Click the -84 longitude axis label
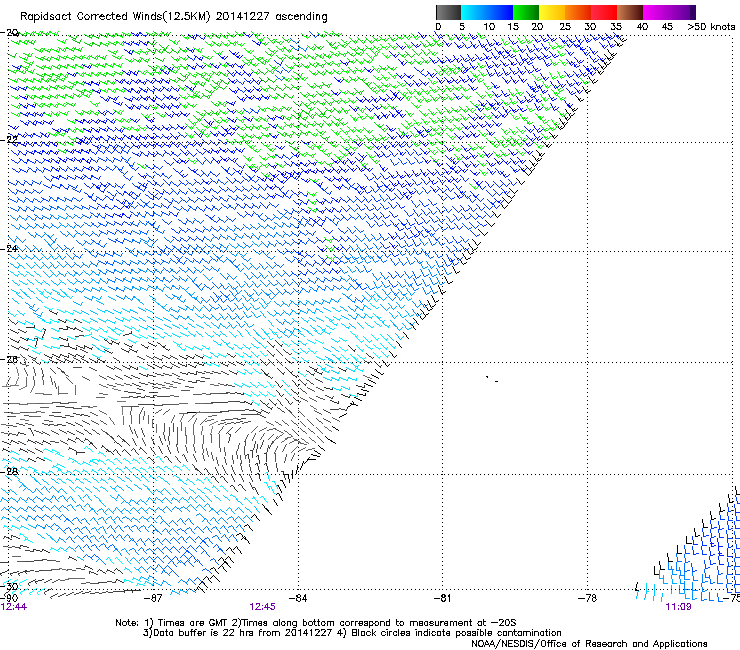Image resolution: width=740 pixels, height=650 pixels. point(297,598)
